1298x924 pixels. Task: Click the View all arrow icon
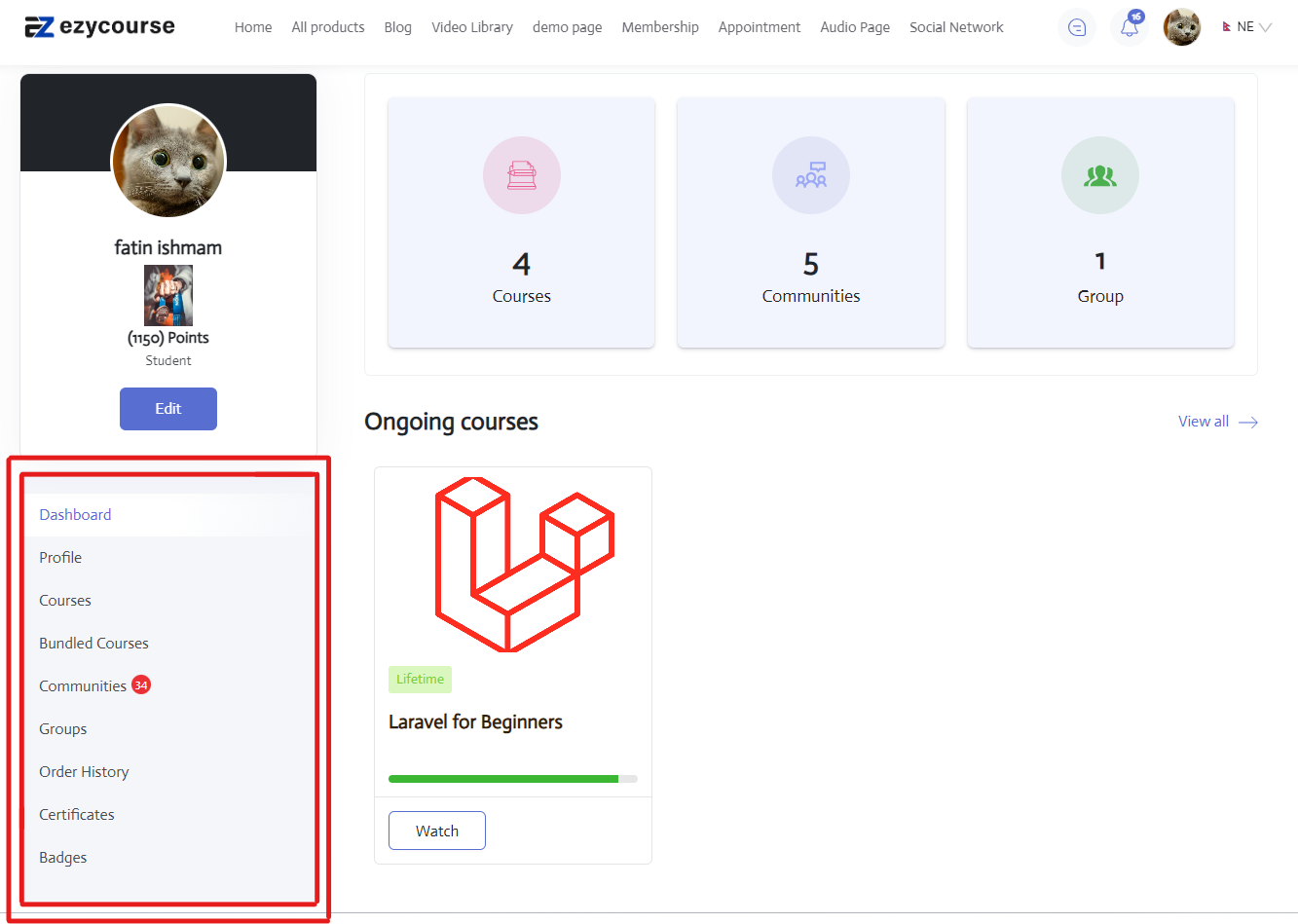[1248, 422]
